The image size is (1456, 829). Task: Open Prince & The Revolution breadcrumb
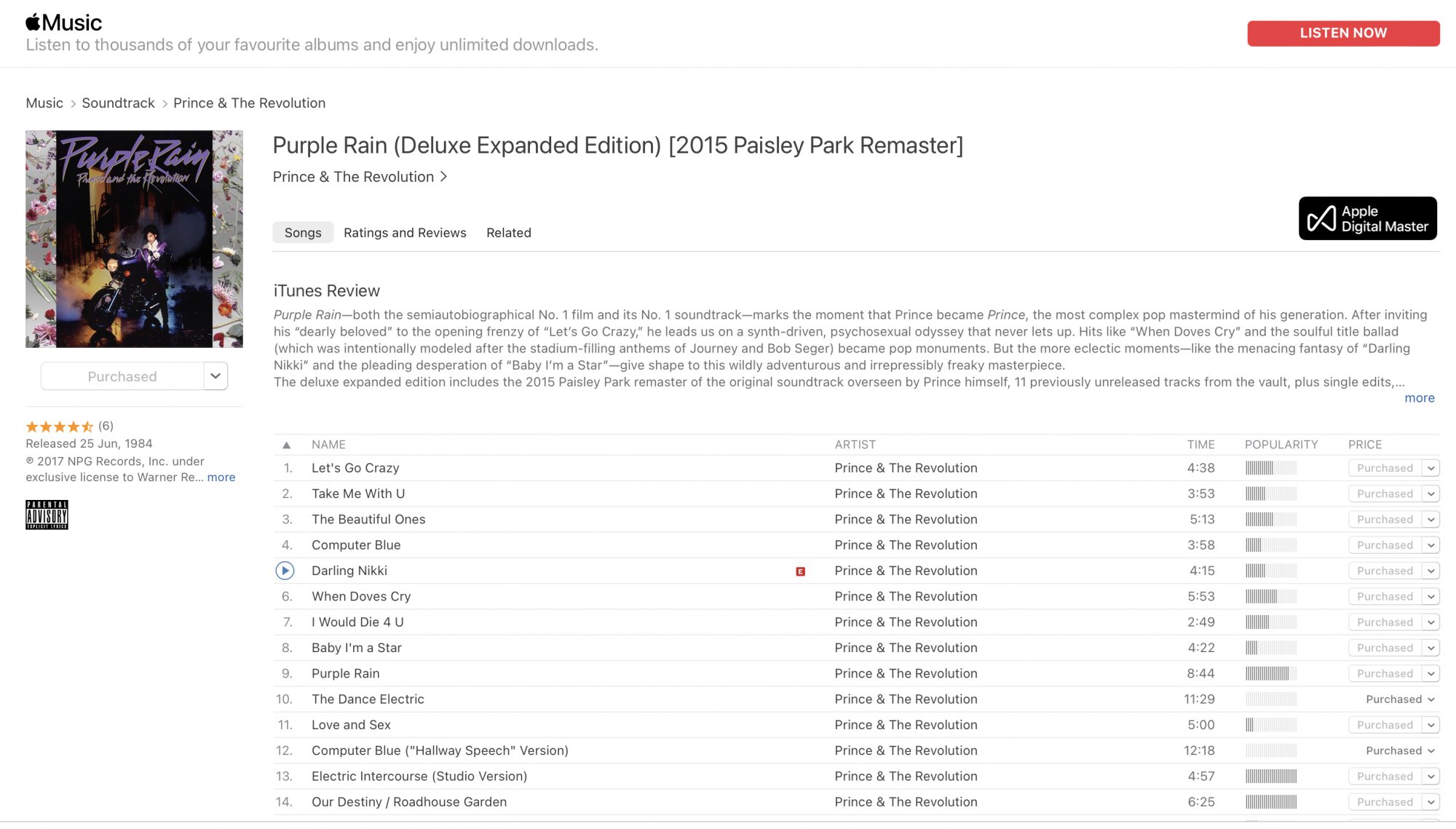pos(249,103)
